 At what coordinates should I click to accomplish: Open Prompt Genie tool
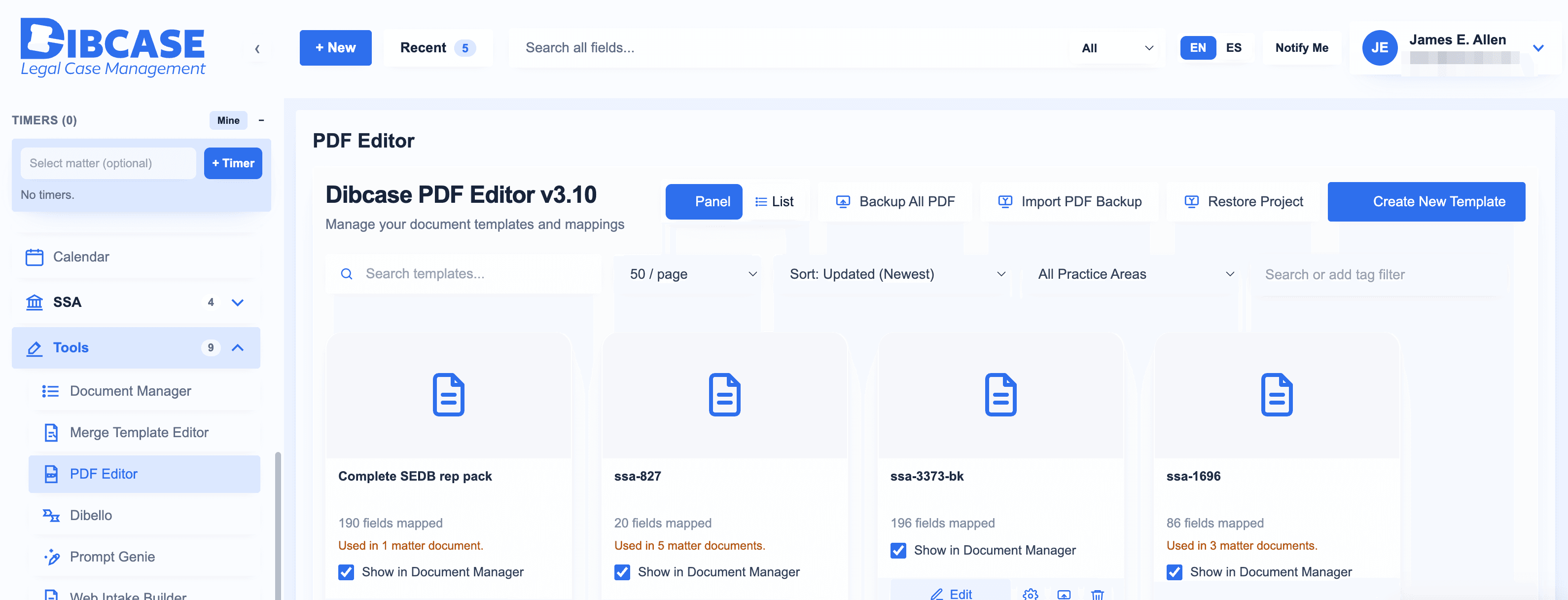[x=143, y=557]
